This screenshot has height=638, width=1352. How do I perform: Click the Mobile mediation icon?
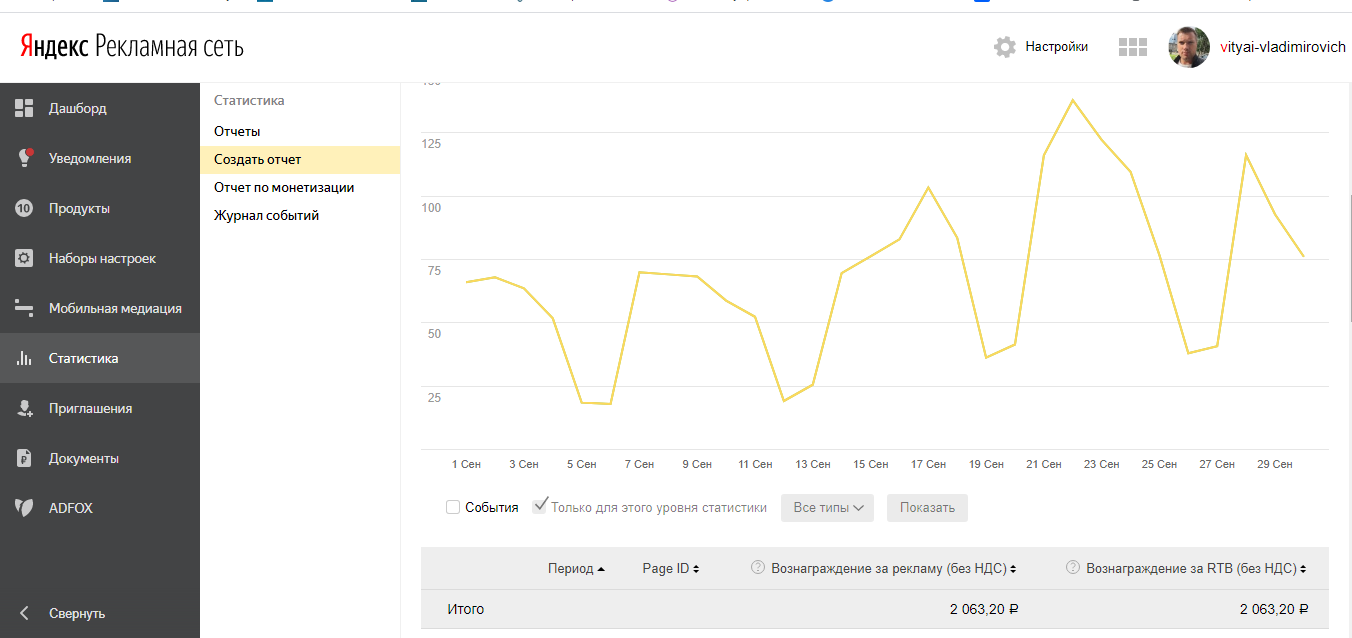[x=24, y=308]
